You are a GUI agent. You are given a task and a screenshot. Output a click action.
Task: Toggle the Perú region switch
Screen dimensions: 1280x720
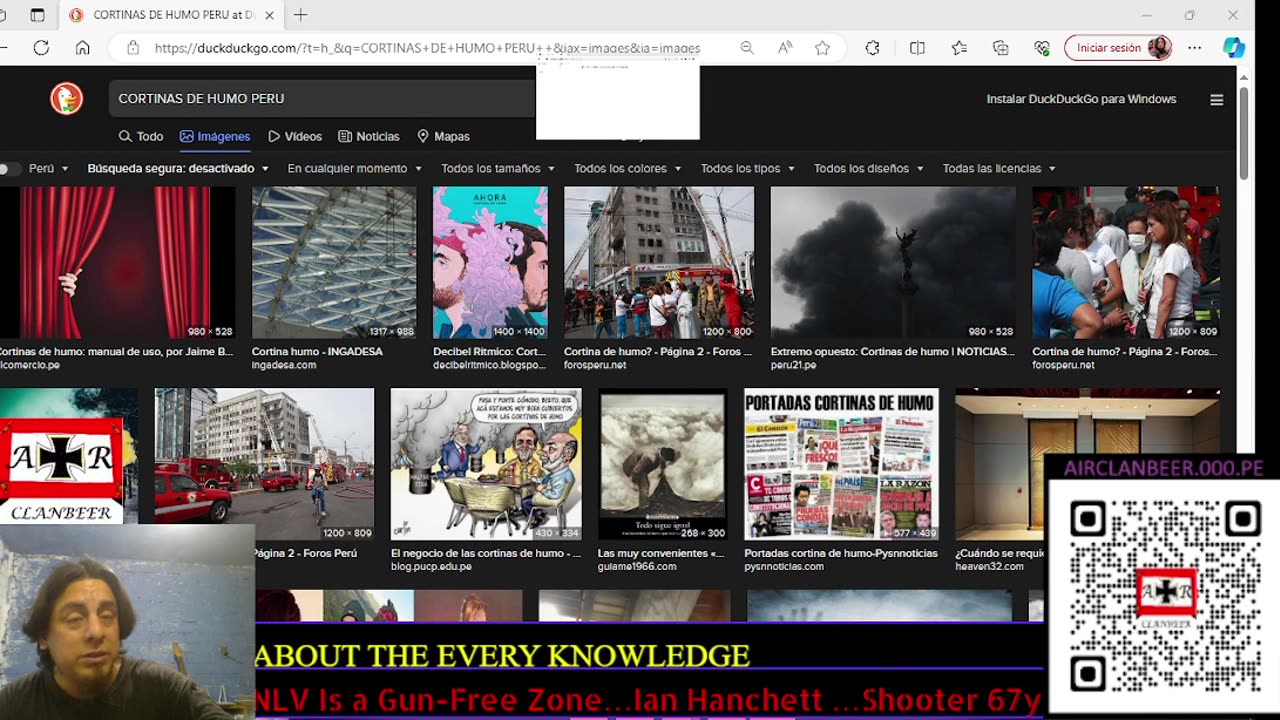tap(9, 168)
